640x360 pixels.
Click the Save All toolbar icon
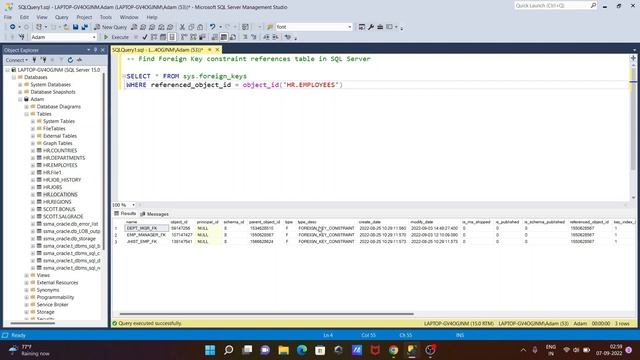[84, 27]
